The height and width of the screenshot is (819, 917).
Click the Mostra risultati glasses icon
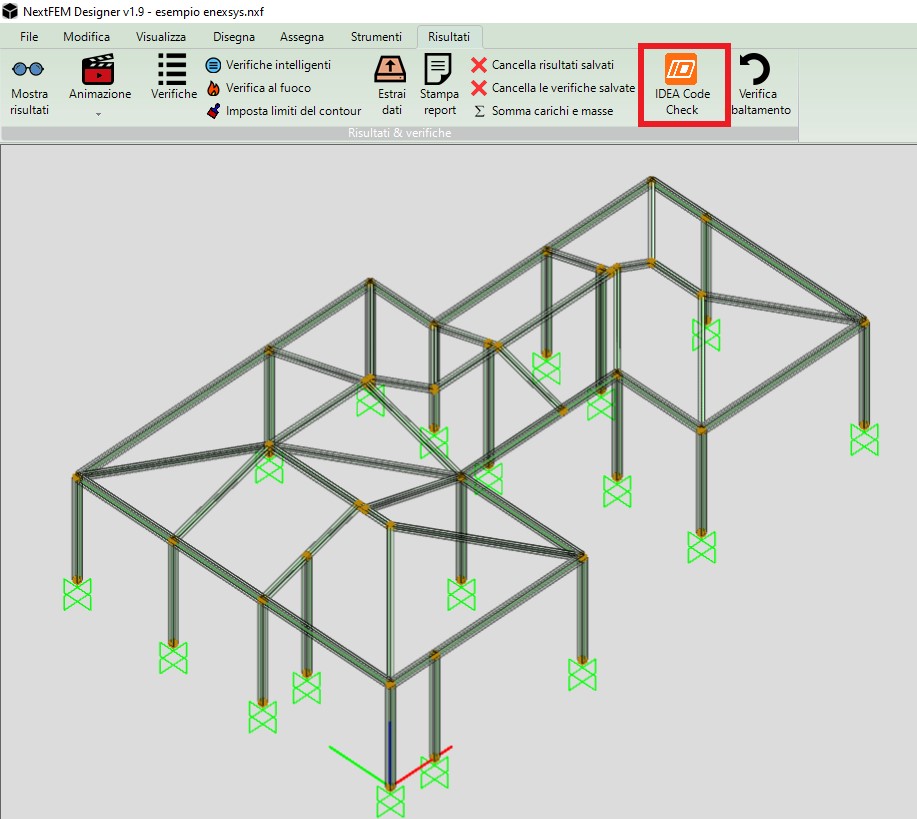pyautogui.click(x=28, y=69)
